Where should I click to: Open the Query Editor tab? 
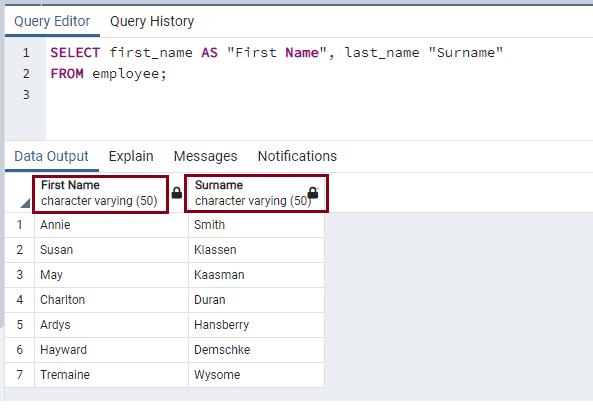[52, 21]
